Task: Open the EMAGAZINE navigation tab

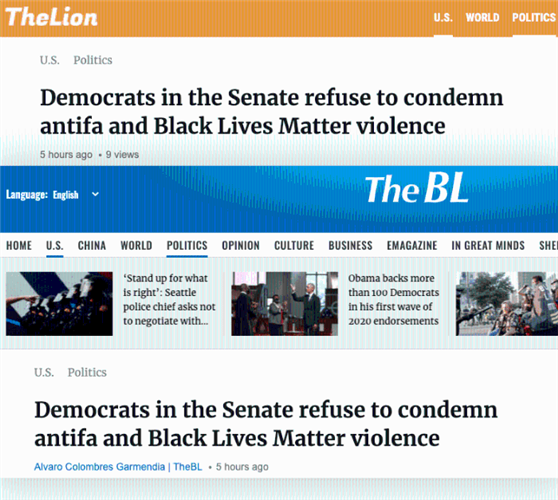Action: (x=412, y=246)
